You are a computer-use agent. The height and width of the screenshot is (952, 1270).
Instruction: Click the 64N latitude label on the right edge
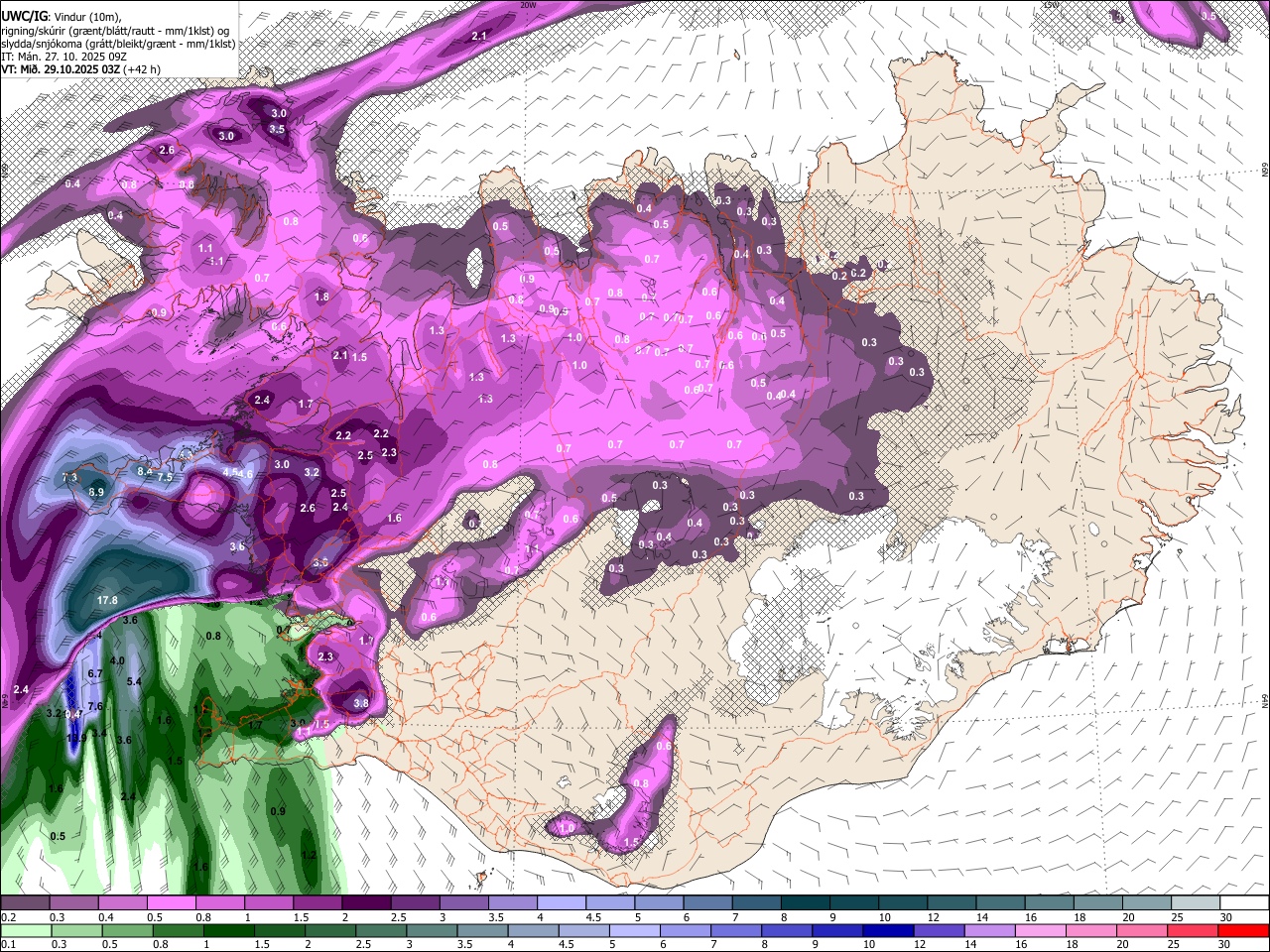coord(1265,701)
